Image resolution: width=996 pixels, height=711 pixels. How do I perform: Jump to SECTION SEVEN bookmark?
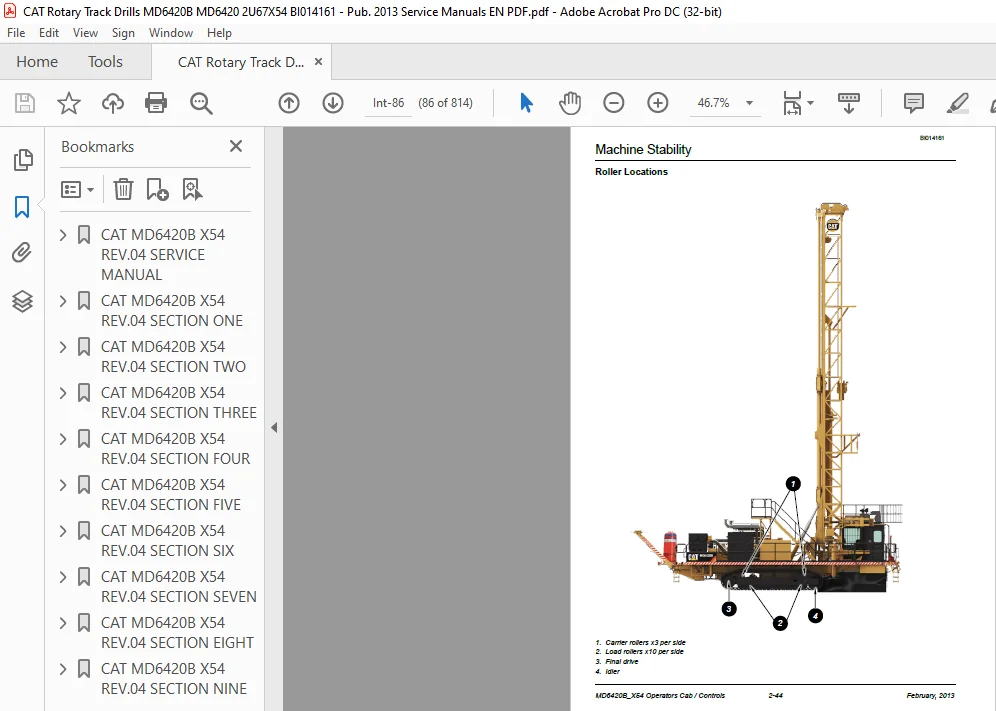point(178,586)
